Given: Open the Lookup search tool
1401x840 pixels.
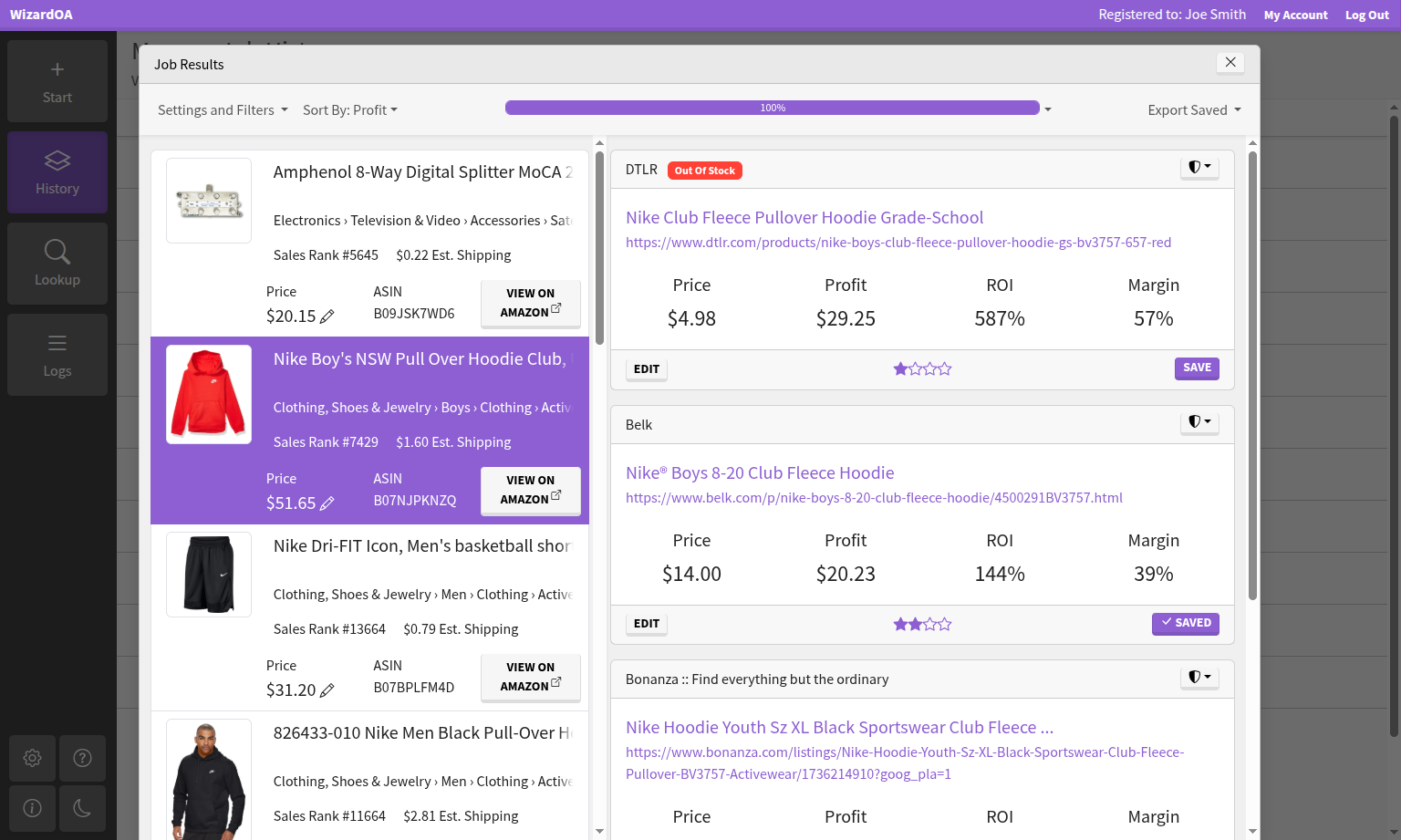Looking at the screenshot, I should 57,264.
